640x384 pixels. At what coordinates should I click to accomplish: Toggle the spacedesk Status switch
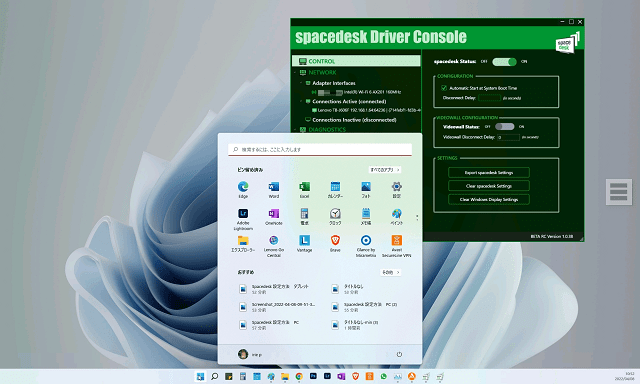coord(504,62)
